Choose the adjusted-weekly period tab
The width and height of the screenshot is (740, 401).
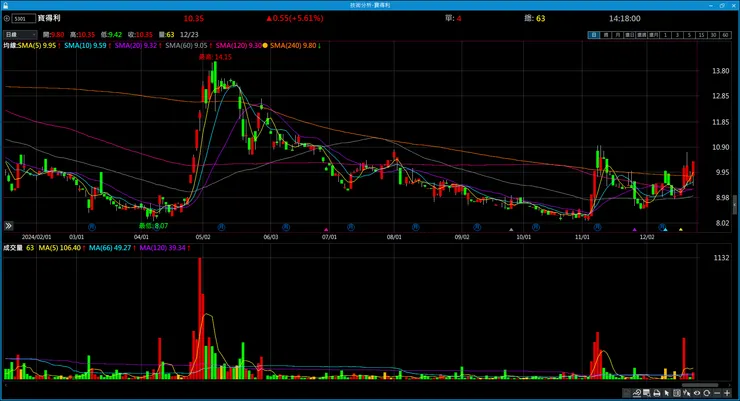click(641, 35)
